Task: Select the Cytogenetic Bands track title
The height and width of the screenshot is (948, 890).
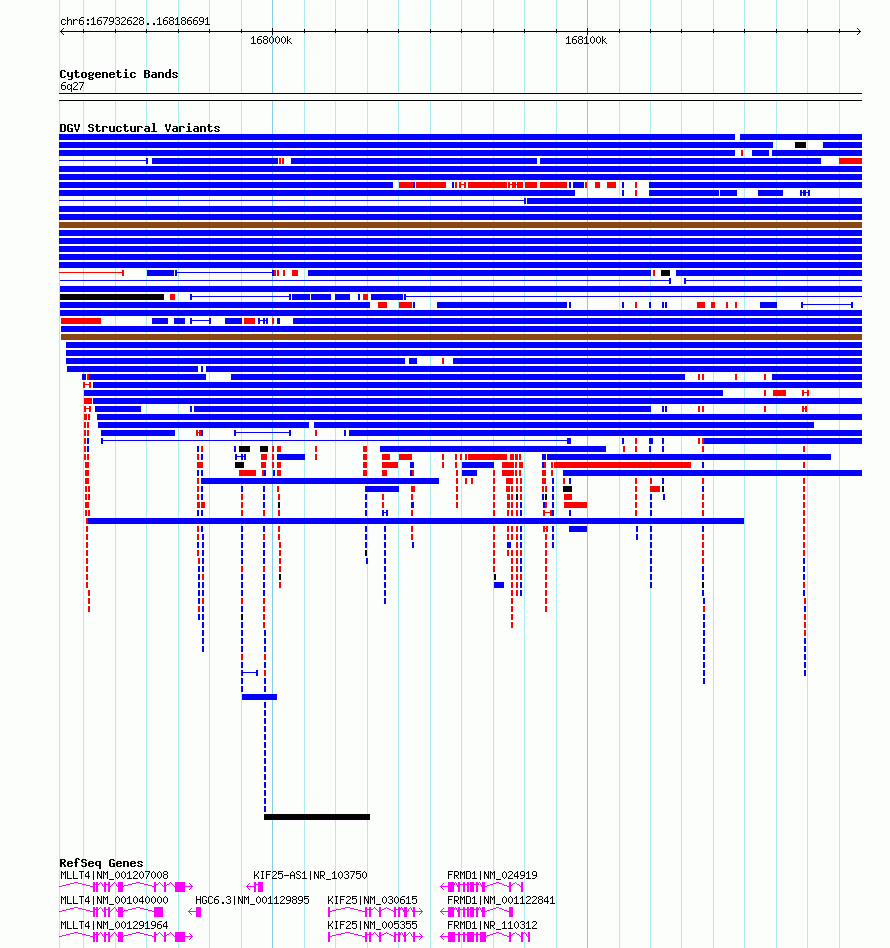Action: 119,74
